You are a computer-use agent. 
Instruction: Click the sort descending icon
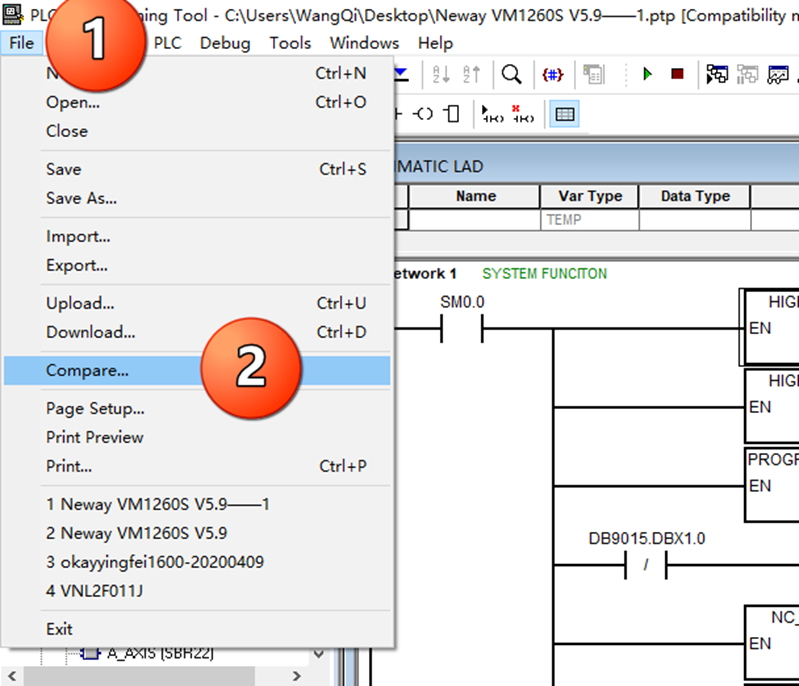[x=471, y=74]
